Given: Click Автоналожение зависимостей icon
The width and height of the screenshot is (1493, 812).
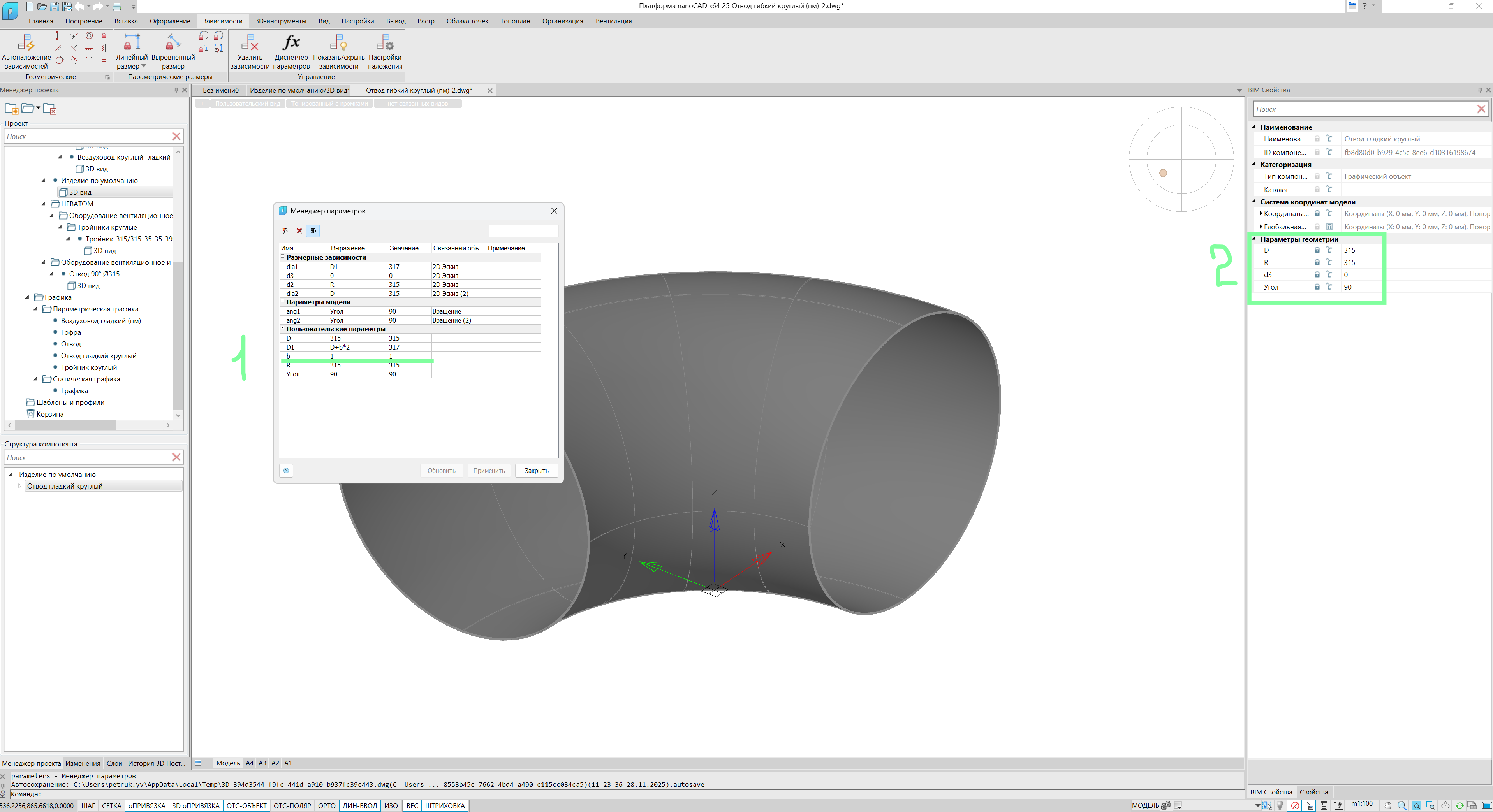Looking at the screenshot, I should [x=25, y=44].
